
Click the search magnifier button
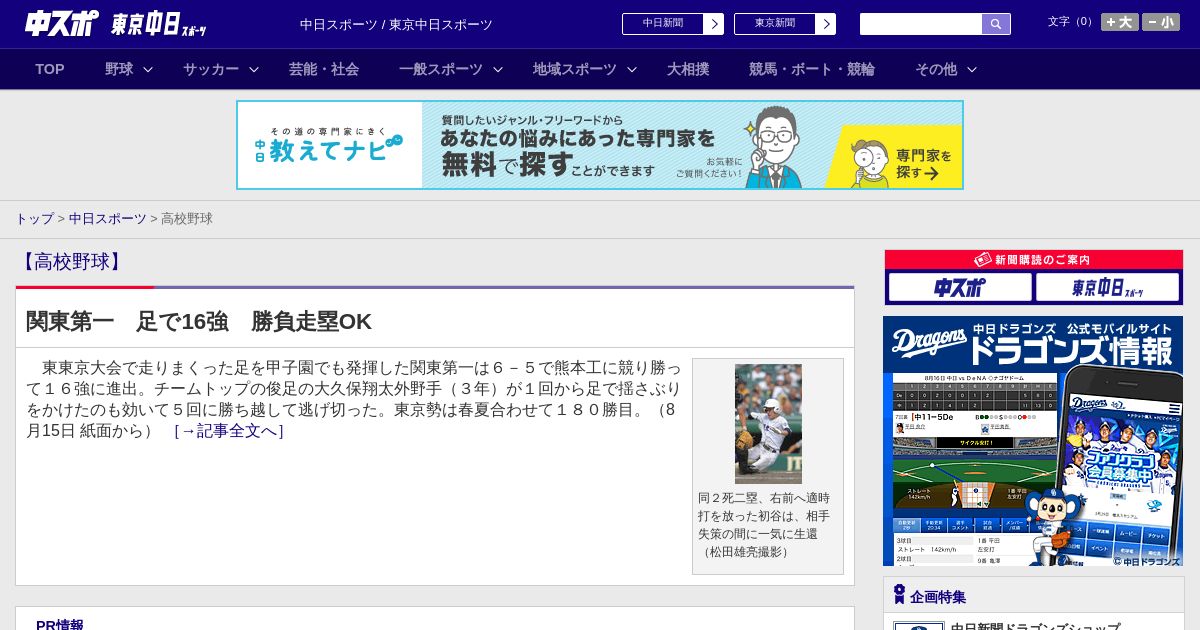[x=996, y=24]
